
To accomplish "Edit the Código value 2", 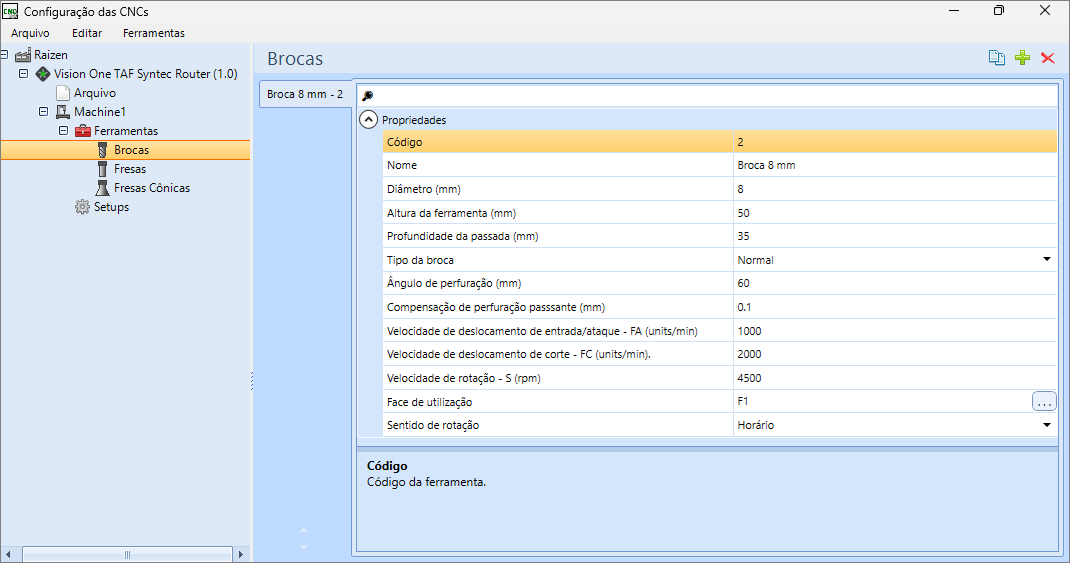I will point(895,142).
